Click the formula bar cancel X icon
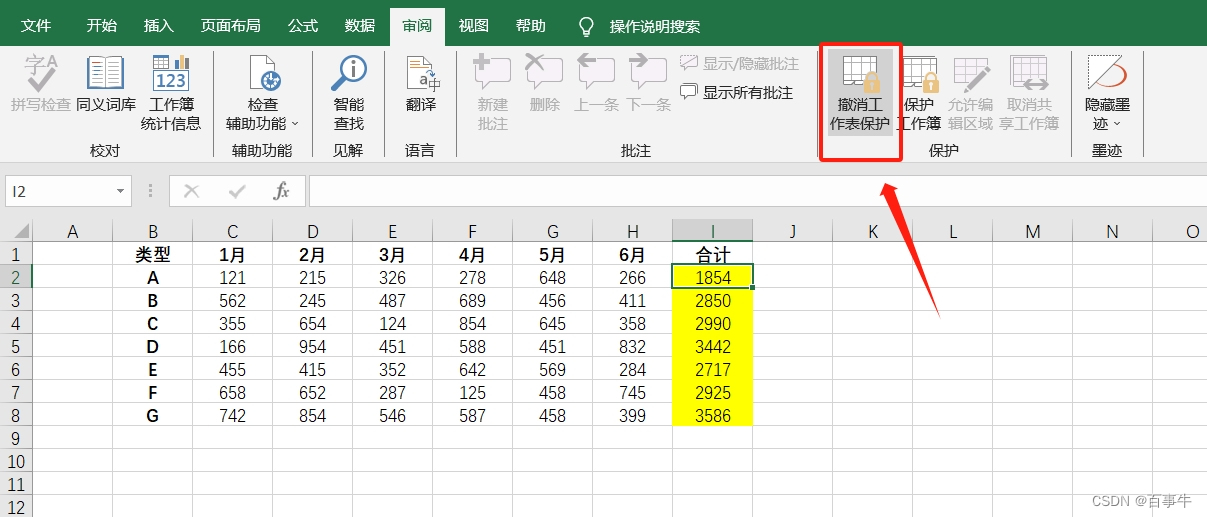The image size is (1207, 517). 192,190
